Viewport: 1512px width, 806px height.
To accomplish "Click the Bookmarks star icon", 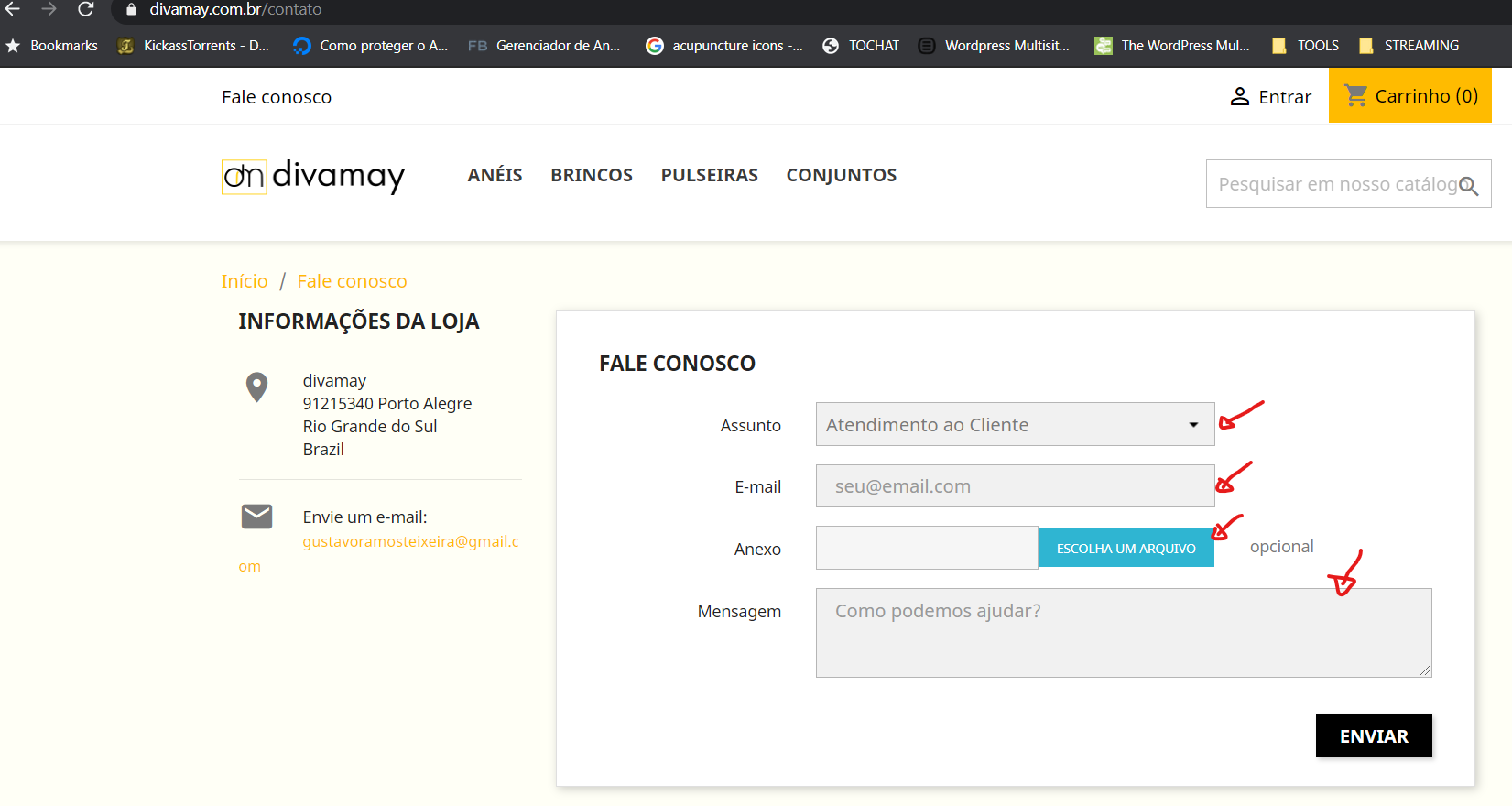I will point(13,46).
